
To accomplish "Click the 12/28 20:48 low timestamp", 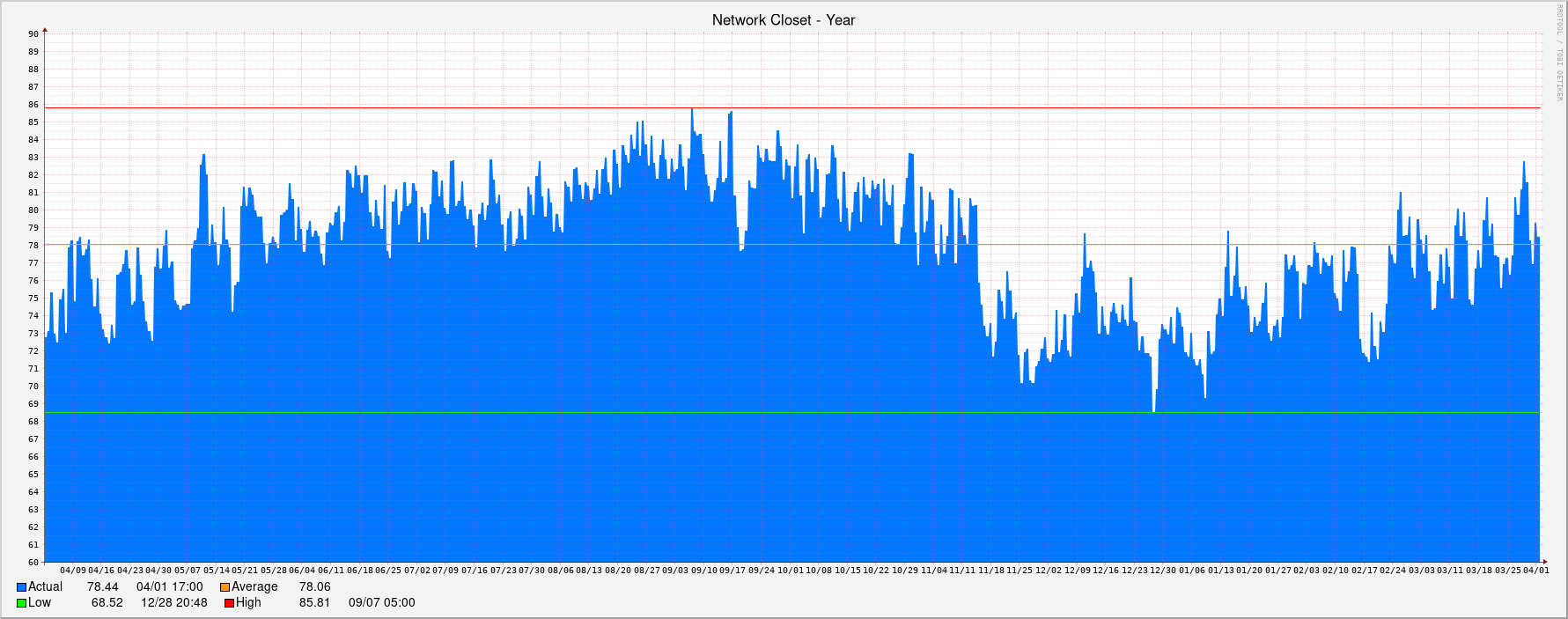I will pos(174,602).
